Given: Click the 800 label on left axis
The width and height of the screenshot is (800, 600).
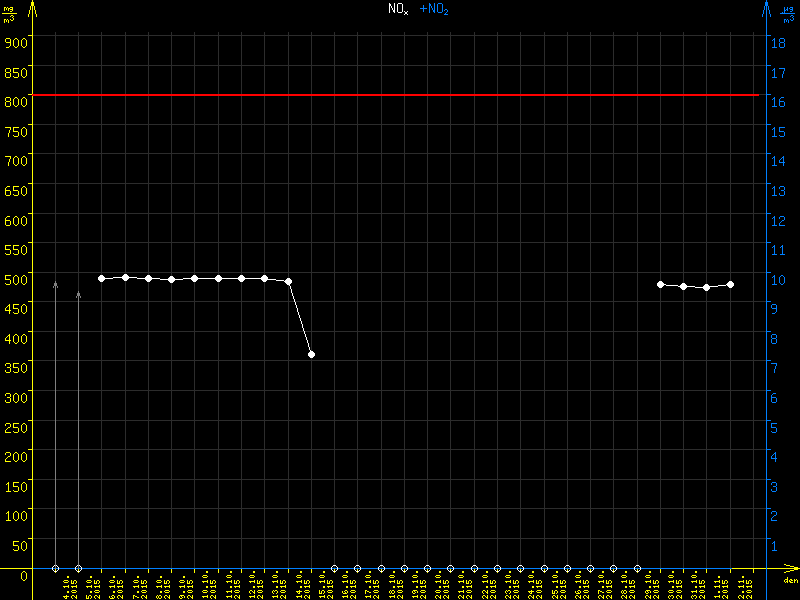Looking at the screenshot, I should click(x=14, y=101).
